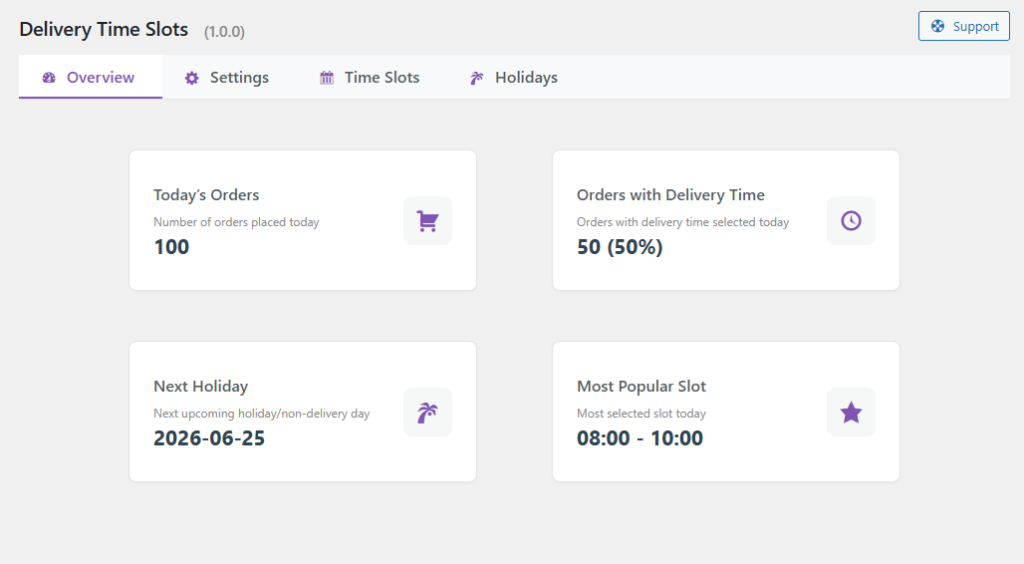The width and height of the screenshot is (1024, 564).
Task: Select the Overview tab
Action: pos(100,78)
